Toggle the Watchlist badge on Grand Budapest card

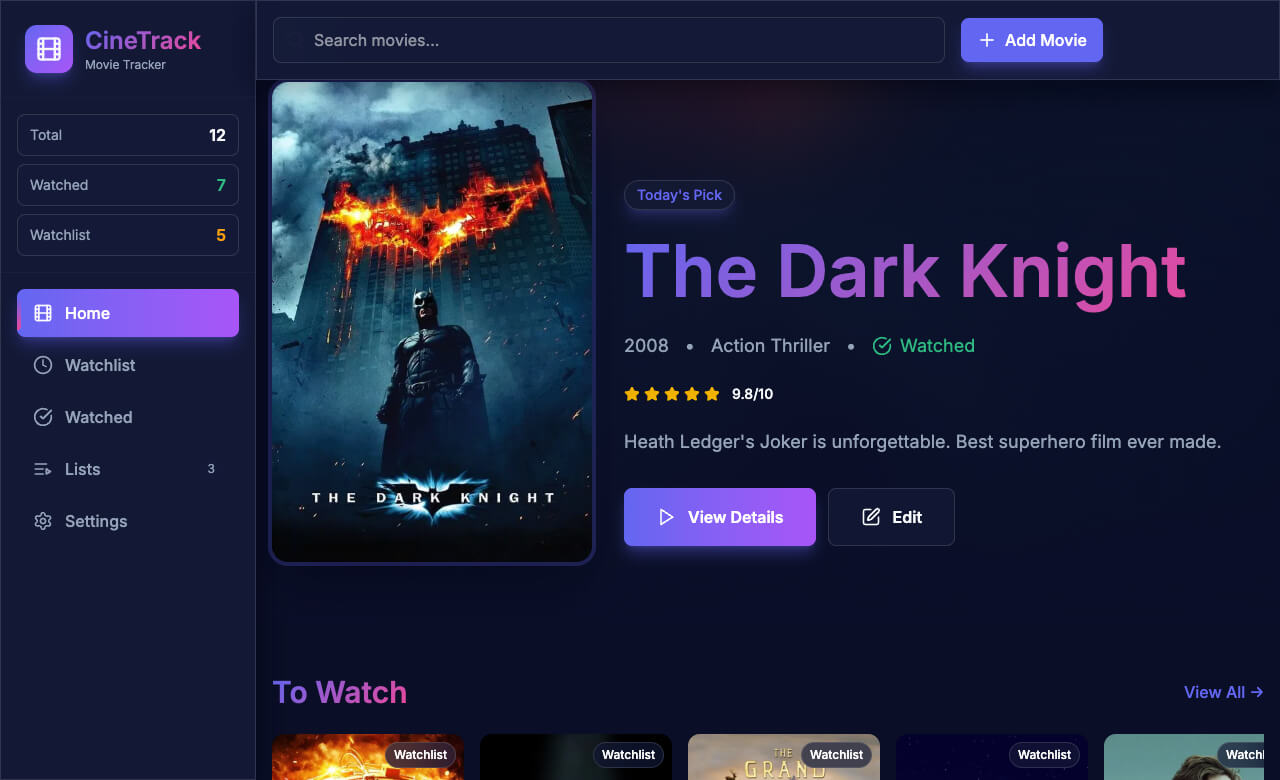pos(836,755)
